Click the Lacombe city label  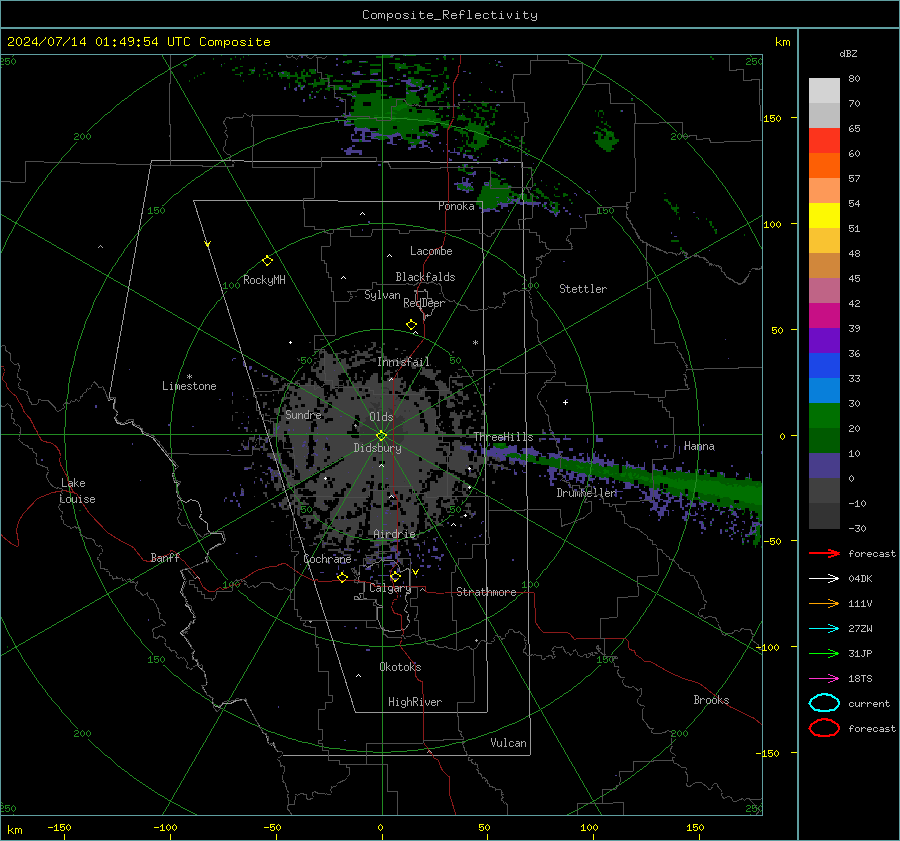click(x=431, y=251)
